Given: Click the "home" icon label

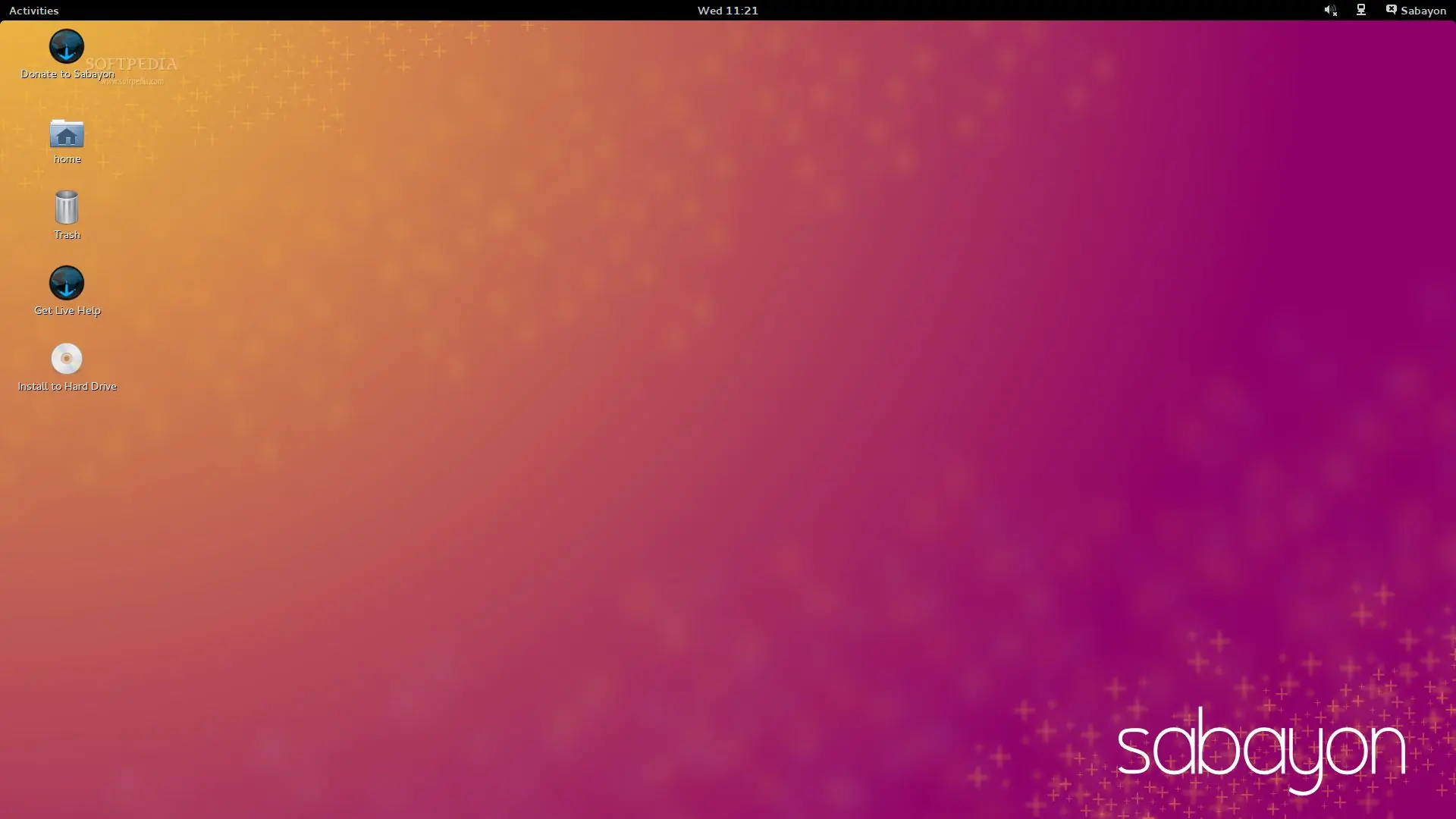Looking at the screenshot, I should coord(67,159).
